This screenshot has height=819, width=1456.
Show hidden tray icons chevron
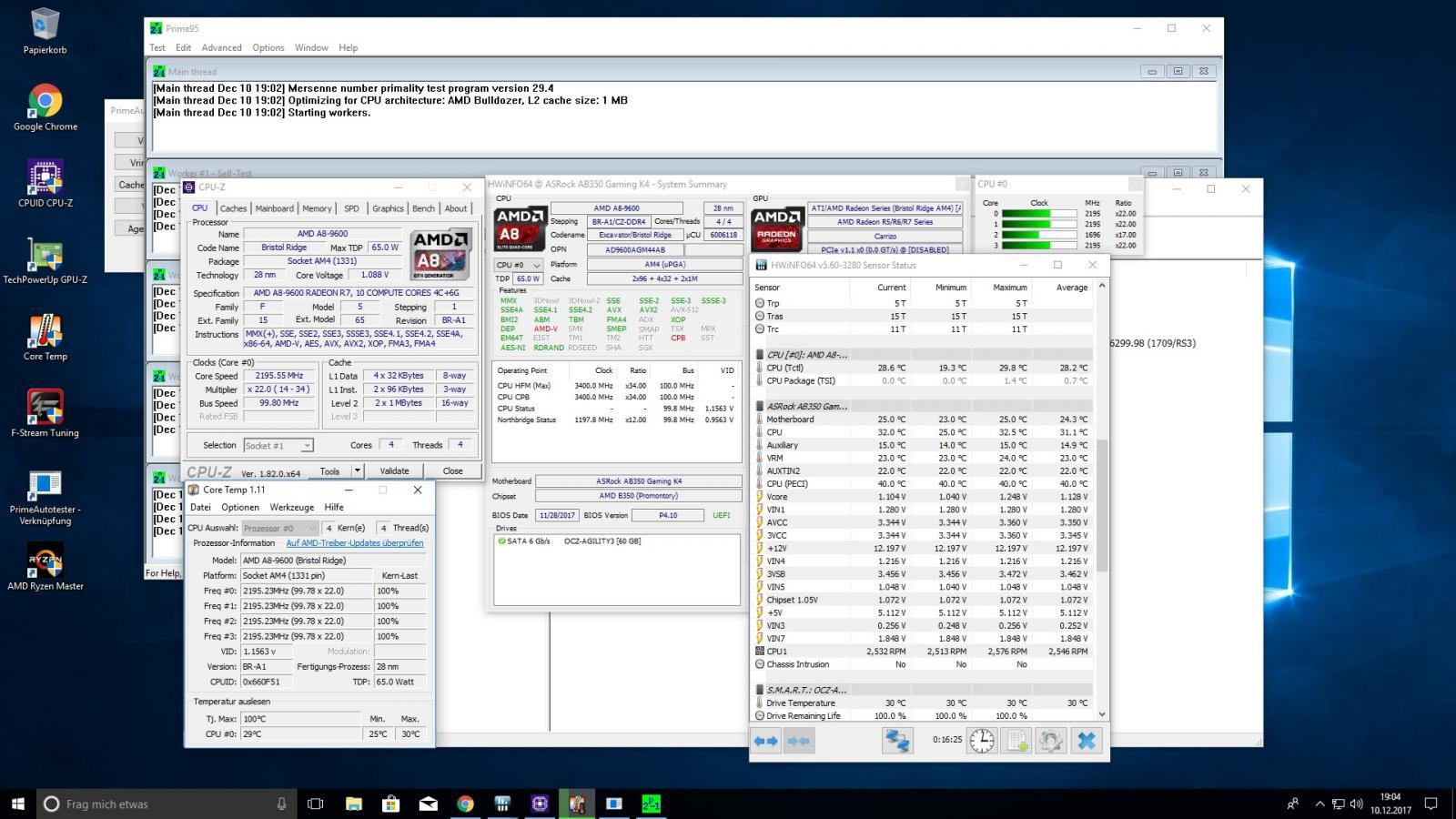click(x=1319, y=804)
